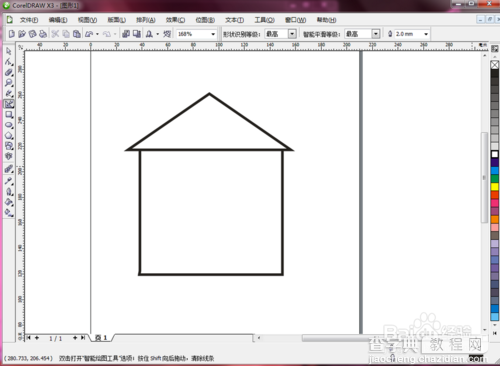Open the 文本(T) Text menu

coord(234,20)
